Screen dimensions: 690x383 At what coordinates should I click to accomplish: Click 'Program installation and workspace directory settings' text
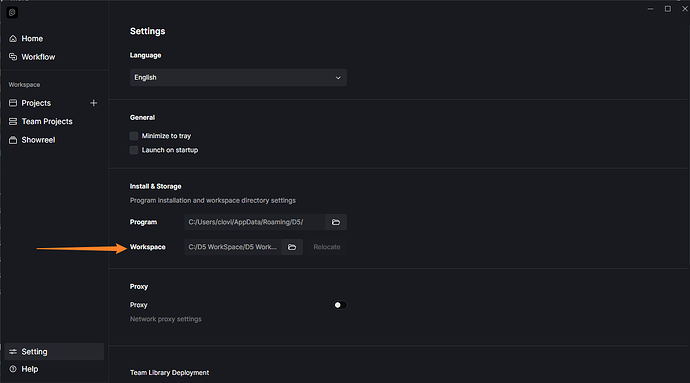(213, 201)
